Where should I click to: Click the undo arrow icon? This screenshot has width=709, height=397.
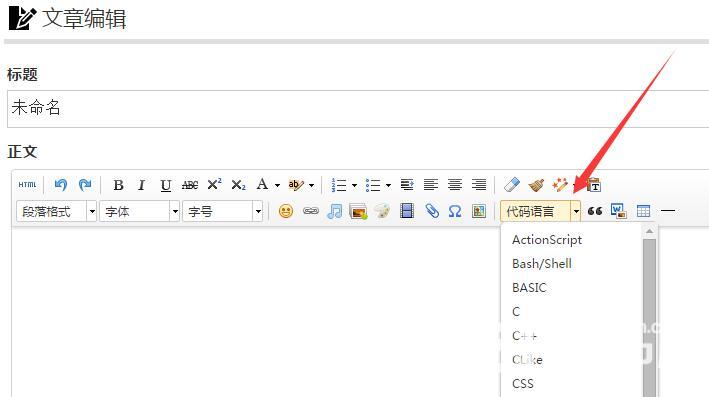click(61, 184)
